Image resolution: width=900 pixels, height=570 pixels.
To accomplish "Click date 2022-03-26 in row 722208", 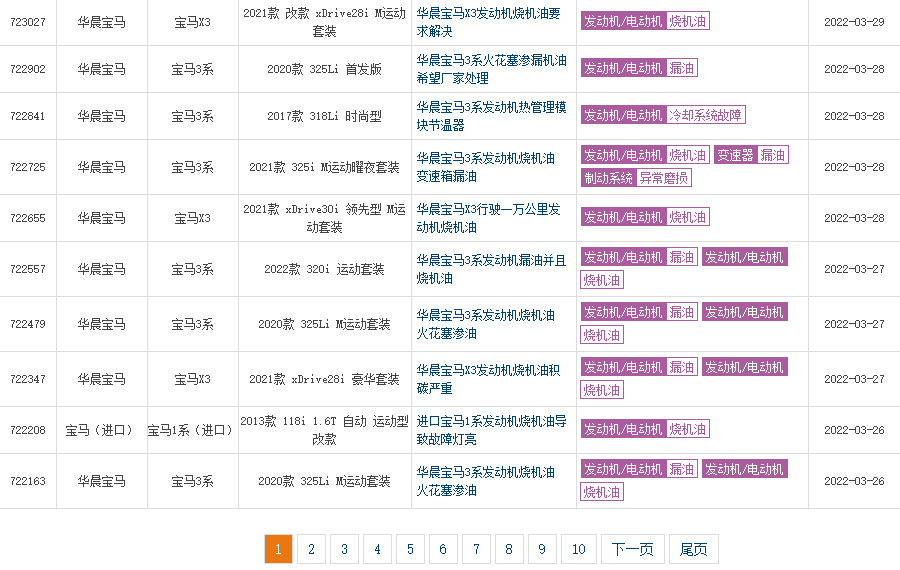I will (x=854, y=431).
